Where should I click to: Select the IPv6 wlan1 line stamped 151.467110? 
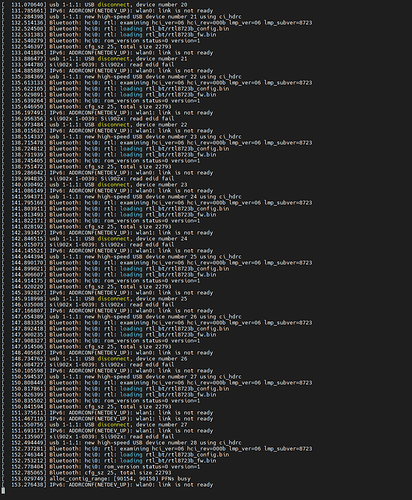[x=107, y=419]
